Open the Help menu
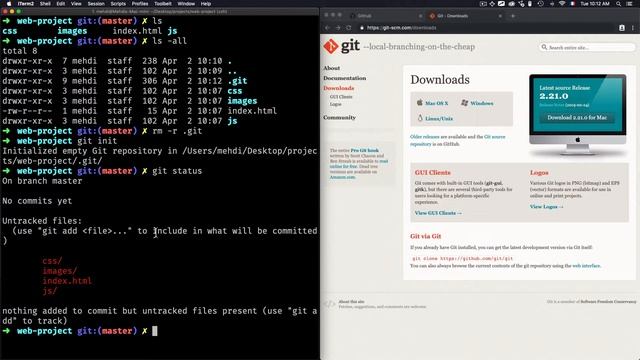This screenshot has height=360, width=640. point(206,4)
